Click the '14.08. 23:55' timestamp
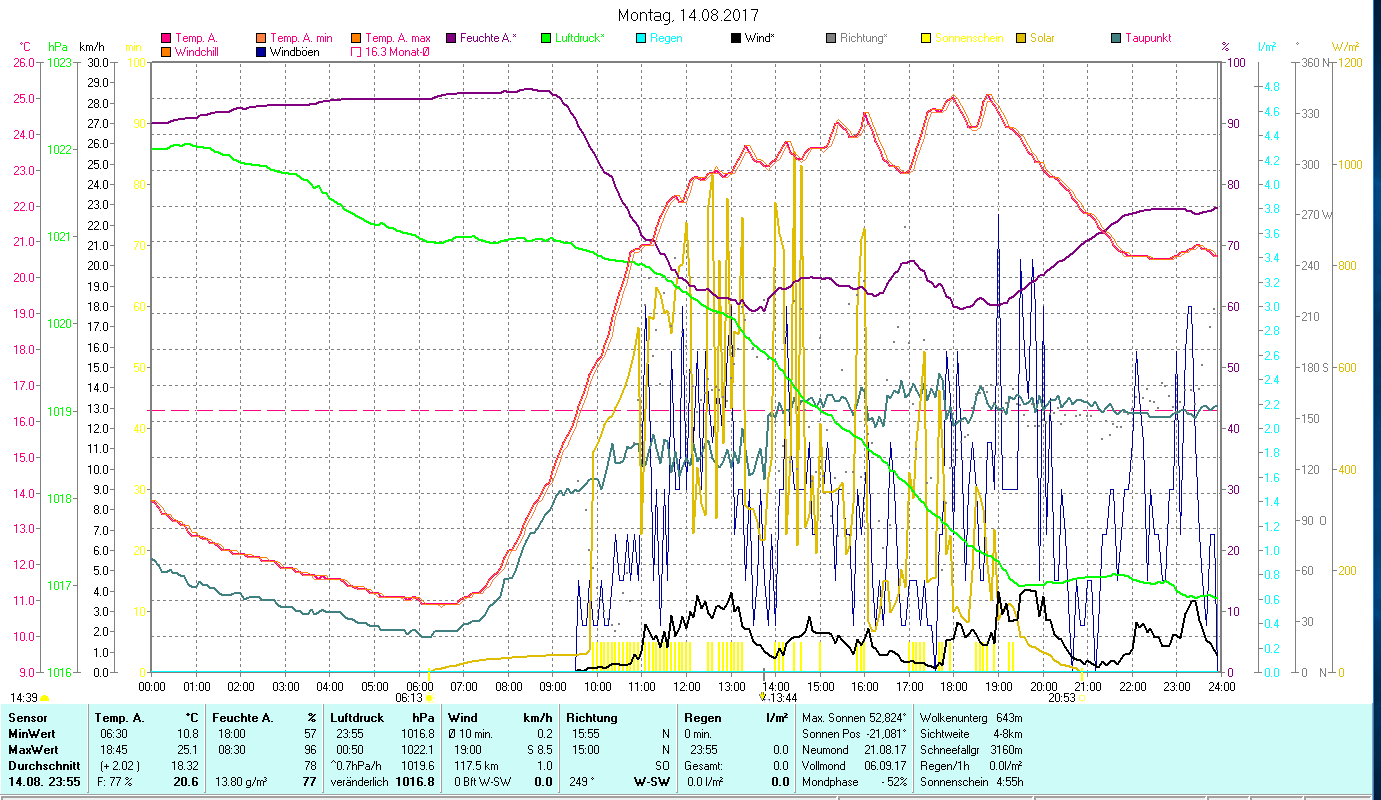Image resolution: width=1381 pixels, height=800 pixels. click(43, 782)
